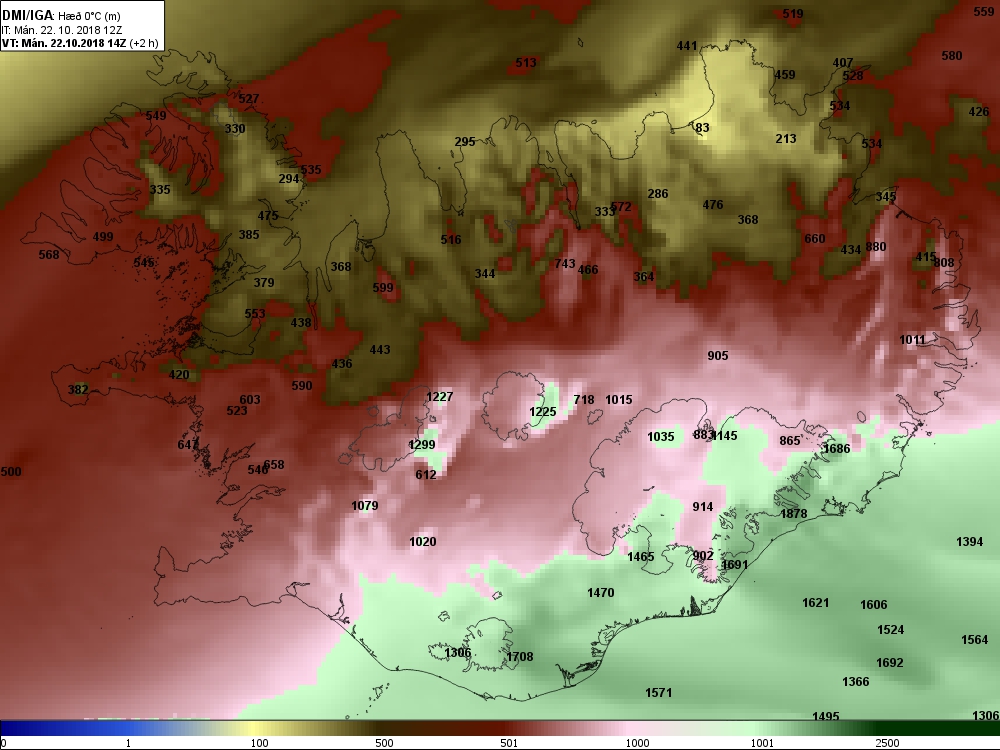The height and width of the screenshot is (750, 1000).
Task: Click the map value '1035'
Action: [x=661, y=437]
